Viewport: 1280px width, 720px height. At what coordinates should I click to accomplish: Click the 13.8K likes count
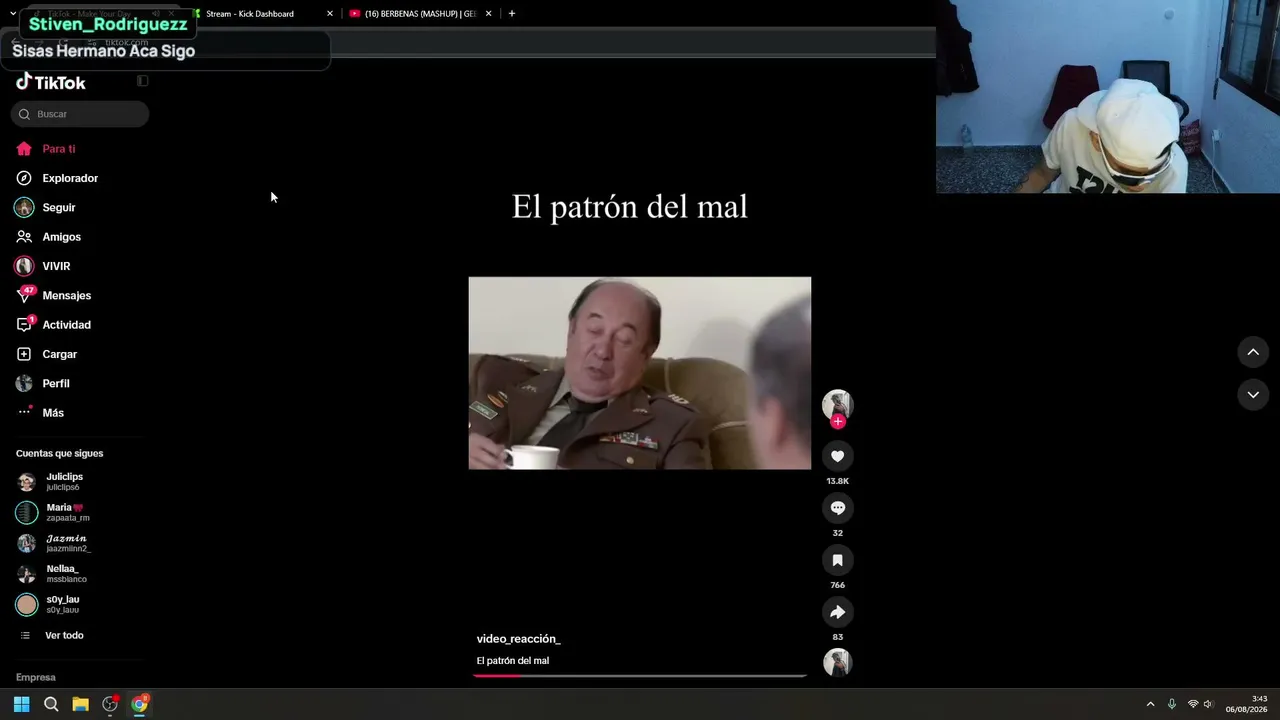coord(837,481)
